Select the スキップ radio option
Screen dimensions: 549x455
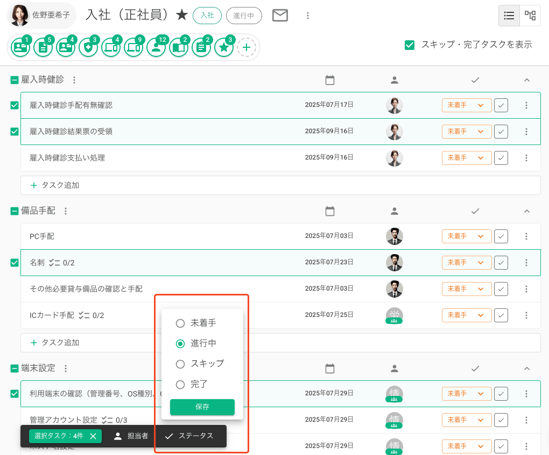pos(180,364)
